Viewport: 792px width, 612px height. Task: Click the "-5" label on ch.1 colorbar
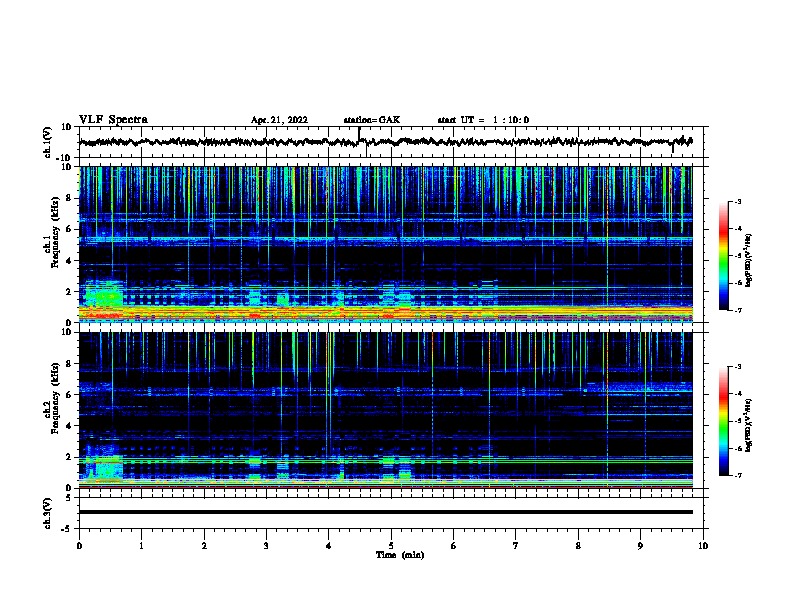(x=737, y=256)
